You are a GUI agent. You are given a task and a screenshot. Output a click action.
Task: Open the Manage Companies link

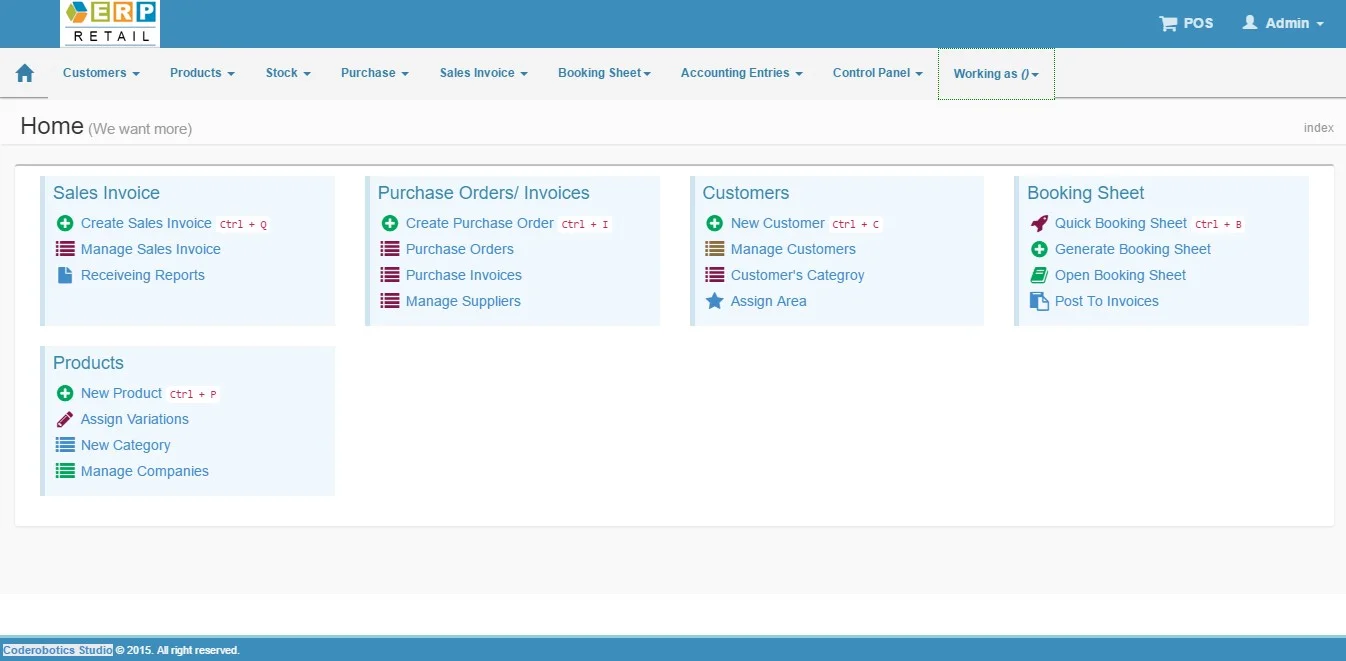pyautogui.click(x=145, y=471)
